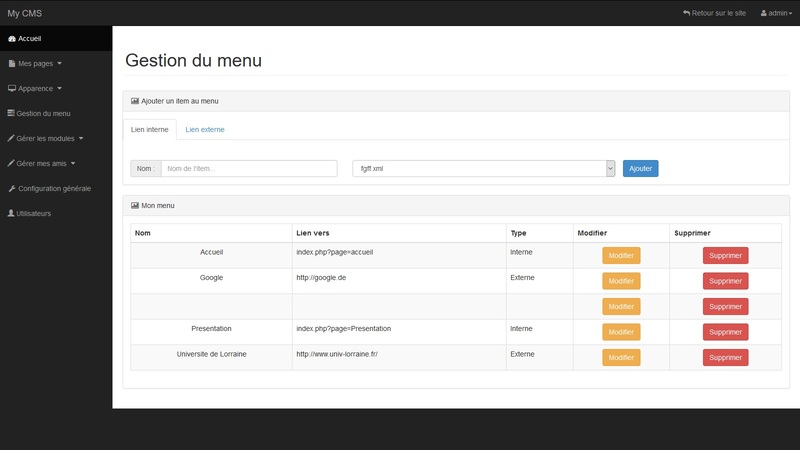Click the Retour sur le site arrow icon
The image size is (800, 450).
click(x=687, y=13)
